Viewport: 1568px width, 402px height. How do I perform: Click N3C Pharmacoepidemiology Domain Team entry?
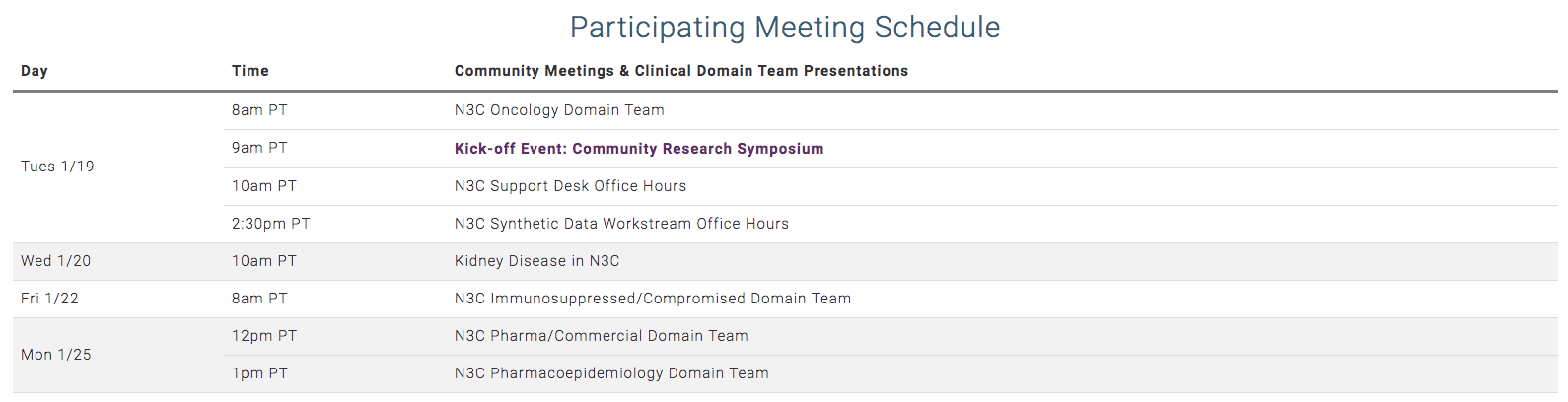pyautogui.click(x=611, y=373)
